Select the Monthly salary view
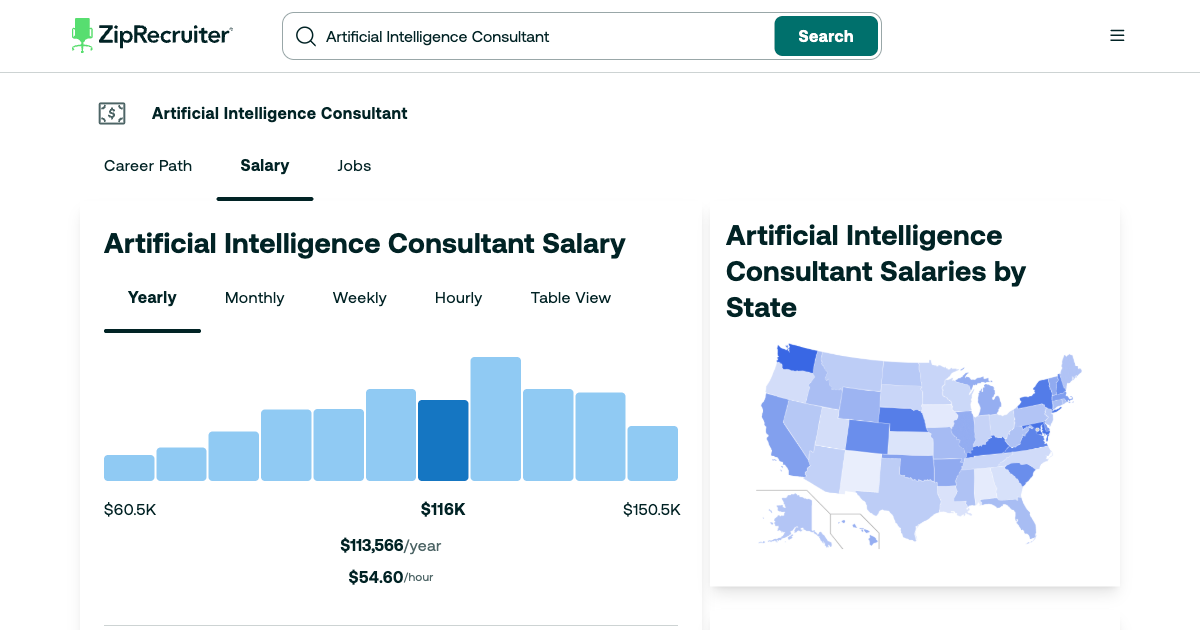1200x630 pixels. [254, 298]
